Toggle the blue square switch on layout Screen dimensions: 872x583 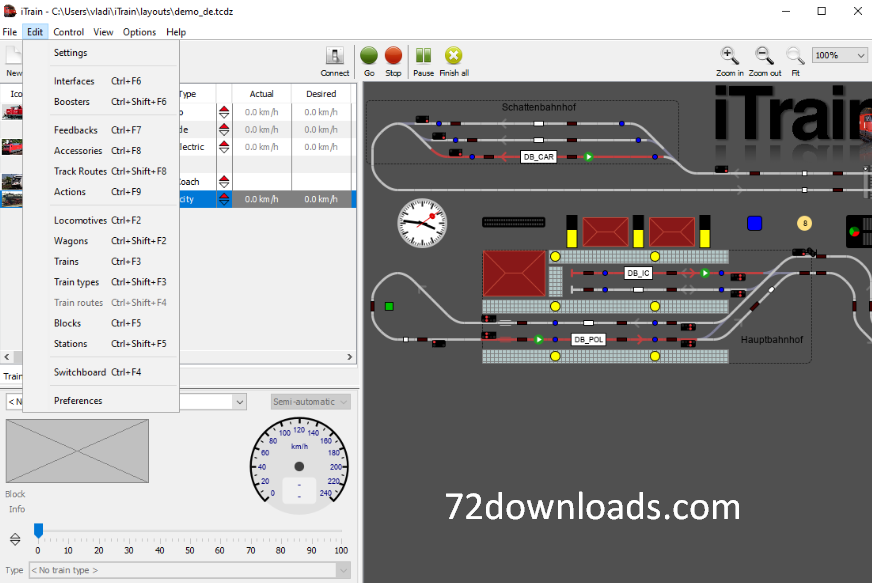tap(755, 223)
